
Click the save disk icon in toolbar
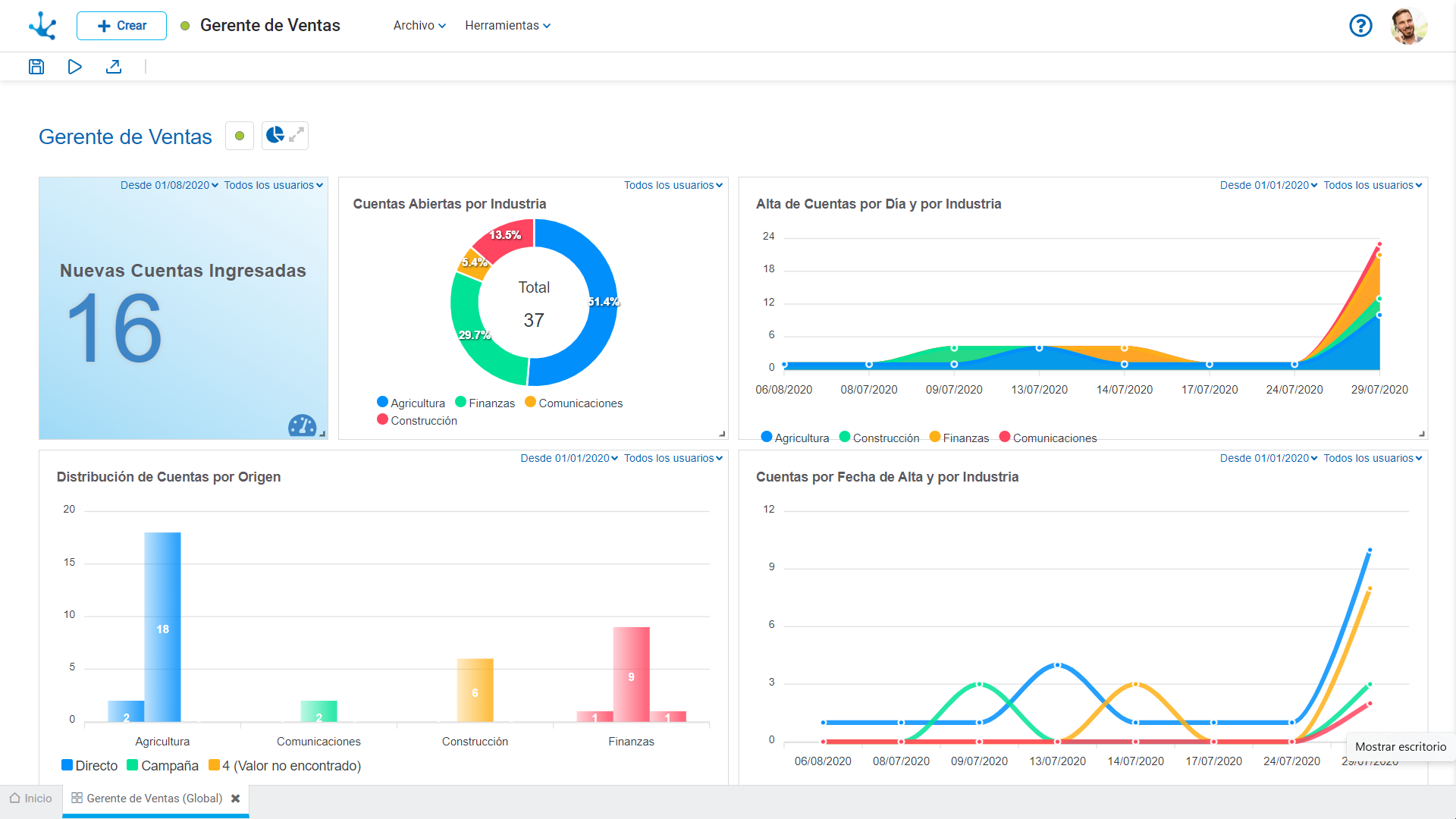(36, 67)
